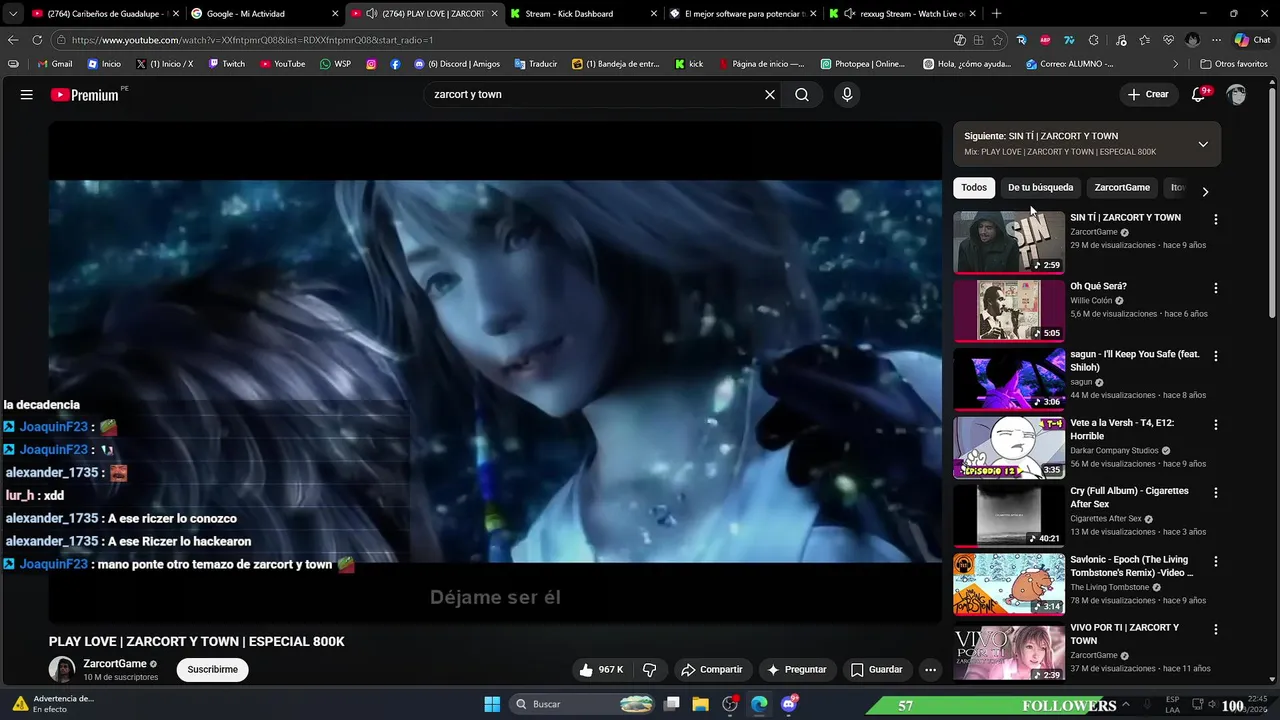The height and width of the screenshot is (720, 1280).
Task: Collapse the playlist panel chevron
Action: tap(1203, 144)
